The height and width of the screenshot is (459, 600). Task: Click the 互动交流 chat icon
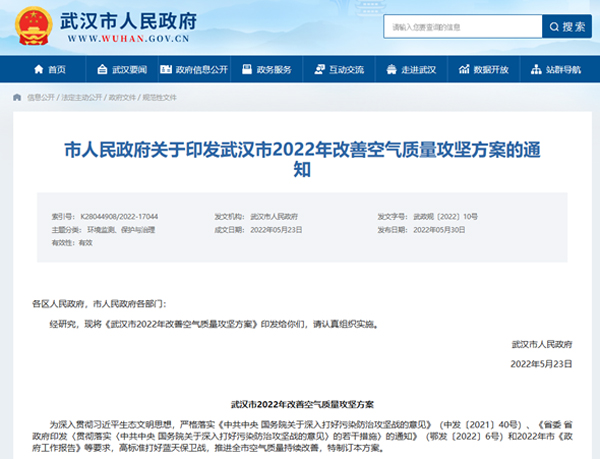pyautogui.click(x=320, y=69)
